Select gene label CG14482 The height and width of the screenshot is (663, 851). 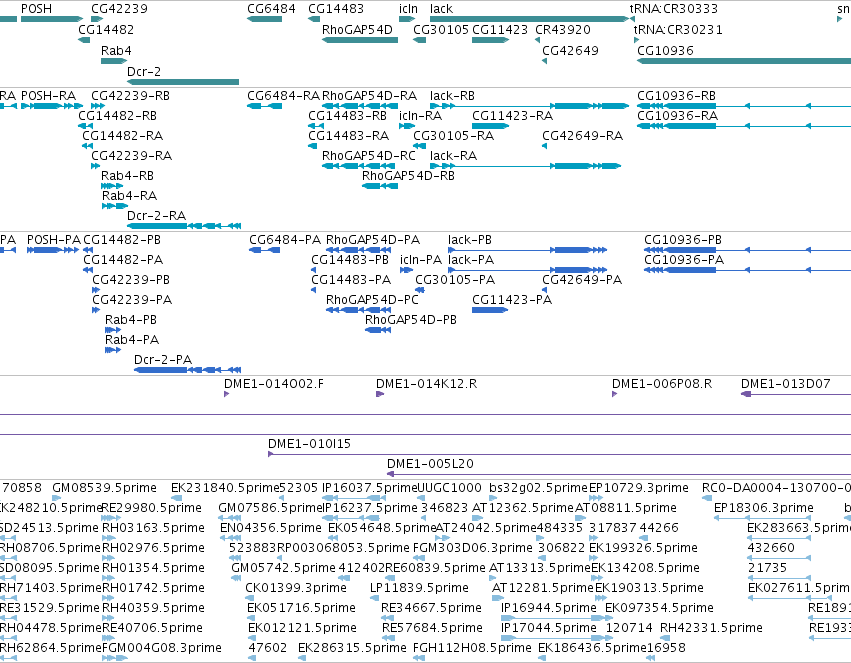point(106,30)
